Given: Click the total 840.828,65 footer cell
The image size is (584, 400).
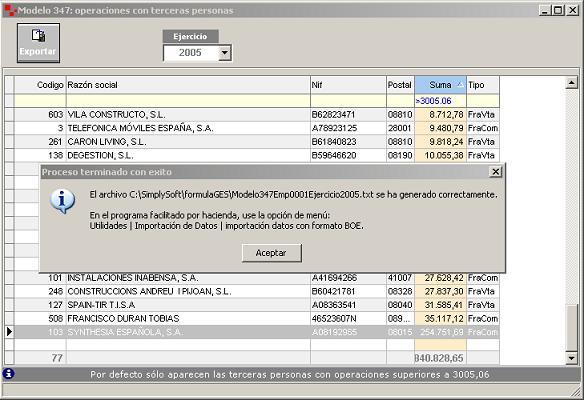Looking at the screenshot, I should [x=441, y=358].
